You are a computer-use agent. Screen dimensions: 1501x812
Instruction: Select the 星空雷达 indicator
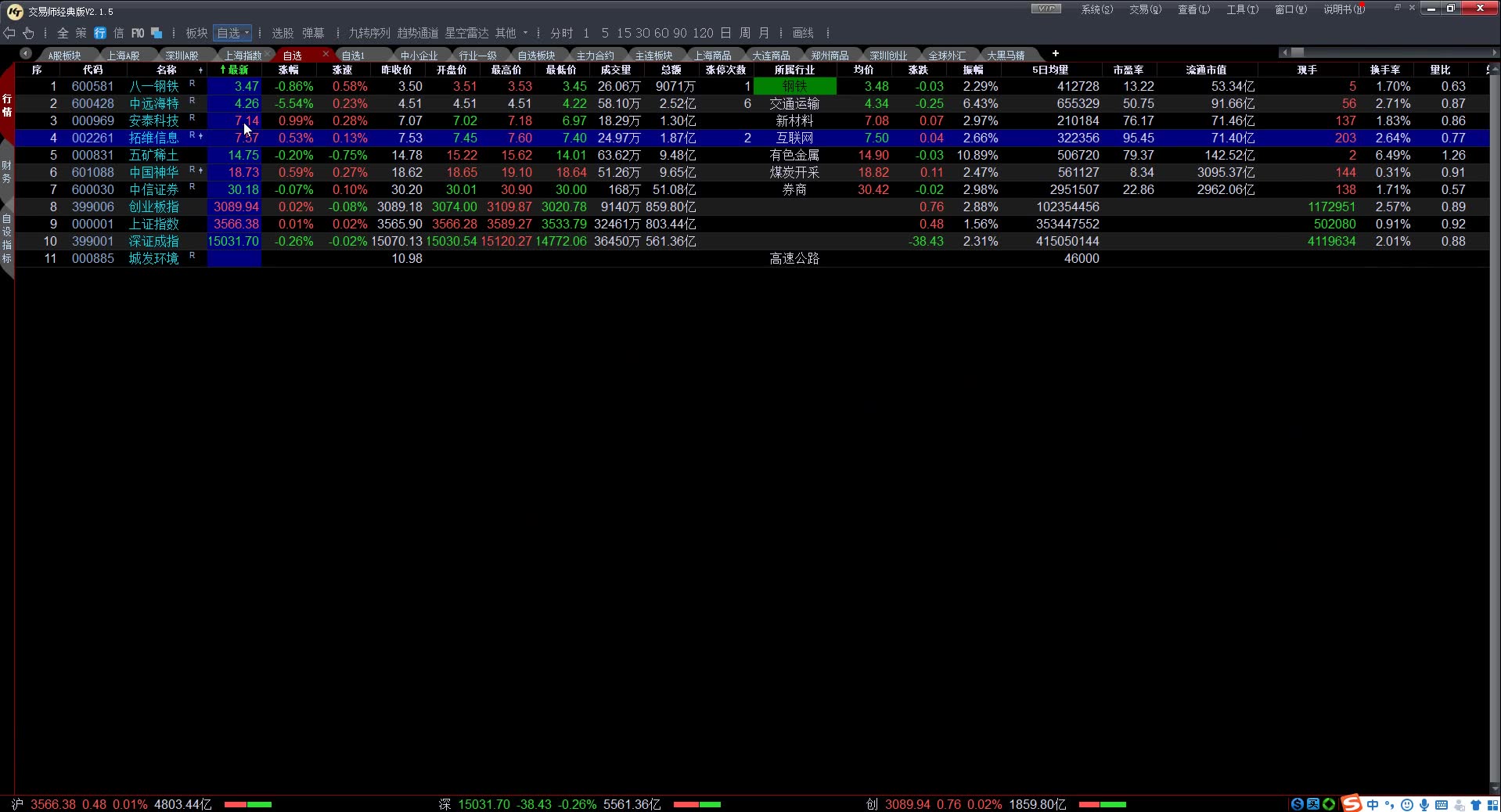466,33
